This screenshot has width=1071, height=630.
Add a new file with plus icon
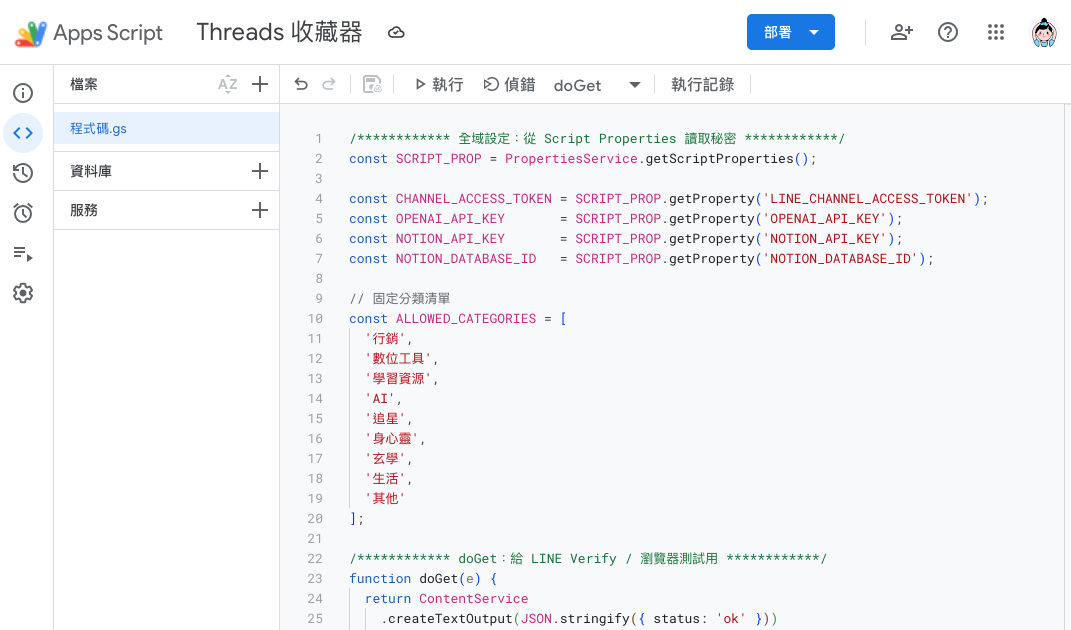coord(260,85)
